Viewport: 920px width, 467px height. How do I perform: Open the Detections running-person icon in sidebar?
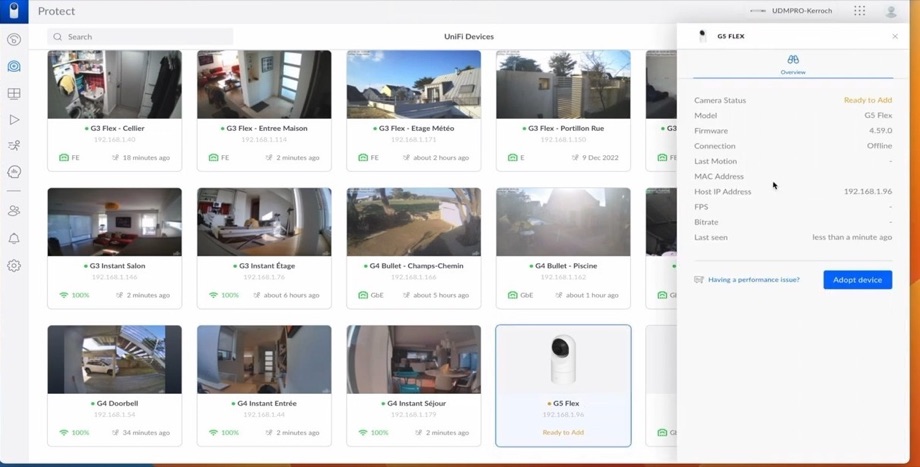(14, 145)
